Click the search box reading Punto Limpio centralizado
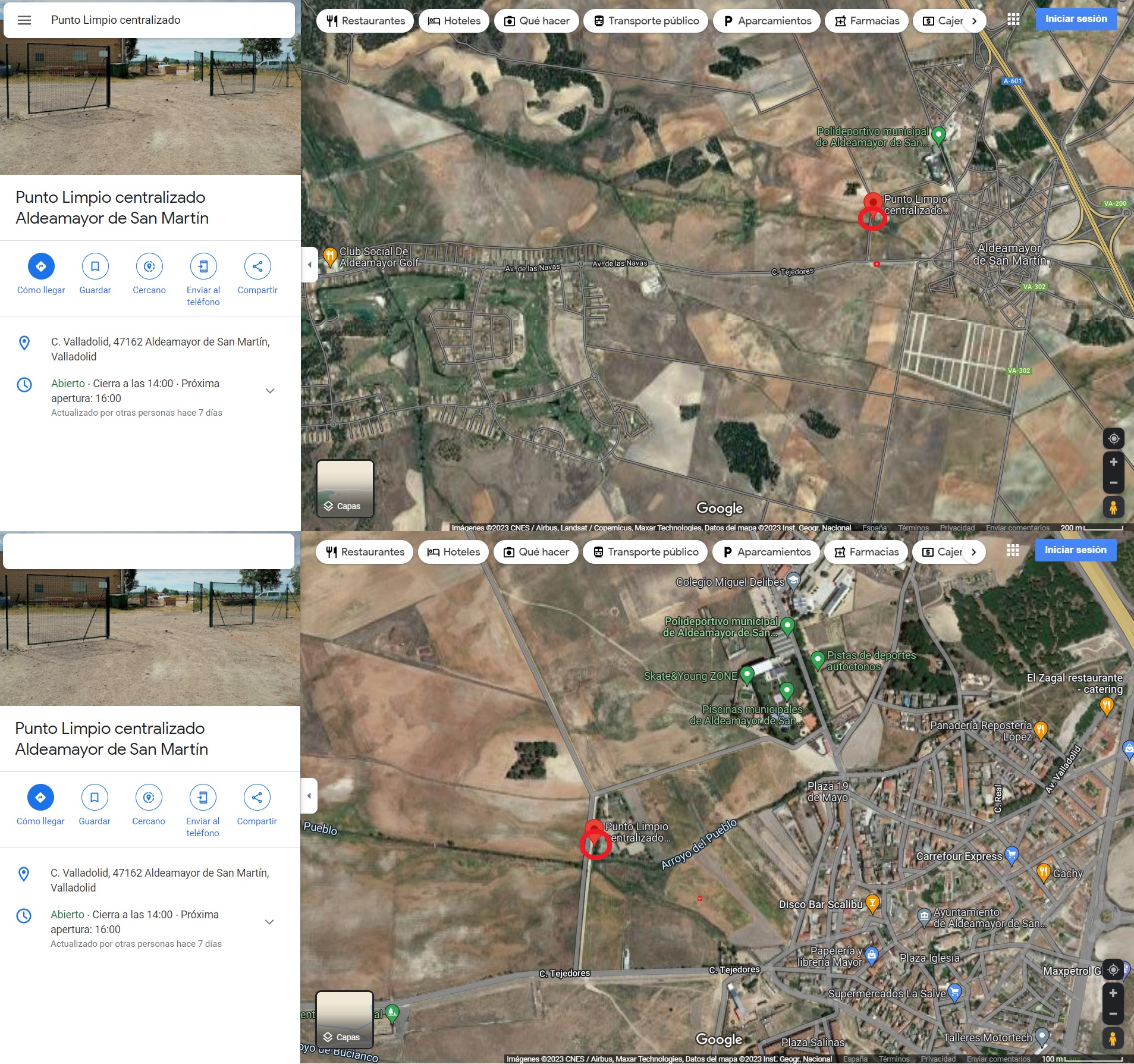1134x1064 pixels. 149,20
